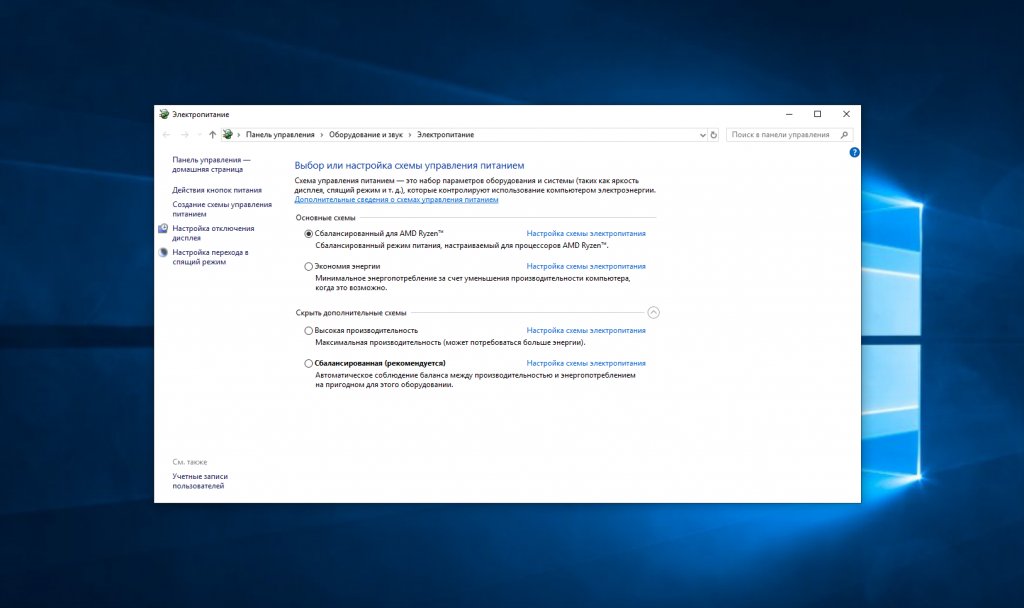Collapse additional plans with the round chevron

tap(653, 312)
